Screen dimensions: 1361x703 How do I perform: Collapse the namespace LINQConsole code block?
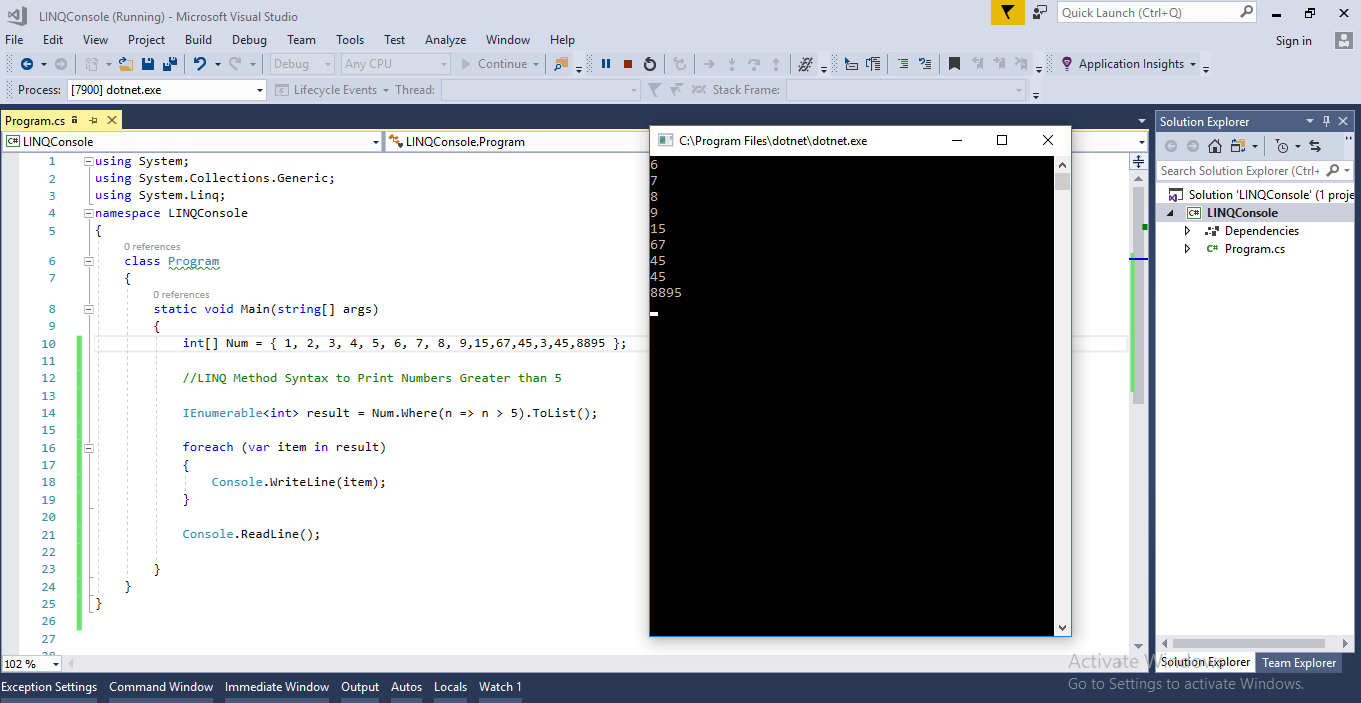(88, 213)
